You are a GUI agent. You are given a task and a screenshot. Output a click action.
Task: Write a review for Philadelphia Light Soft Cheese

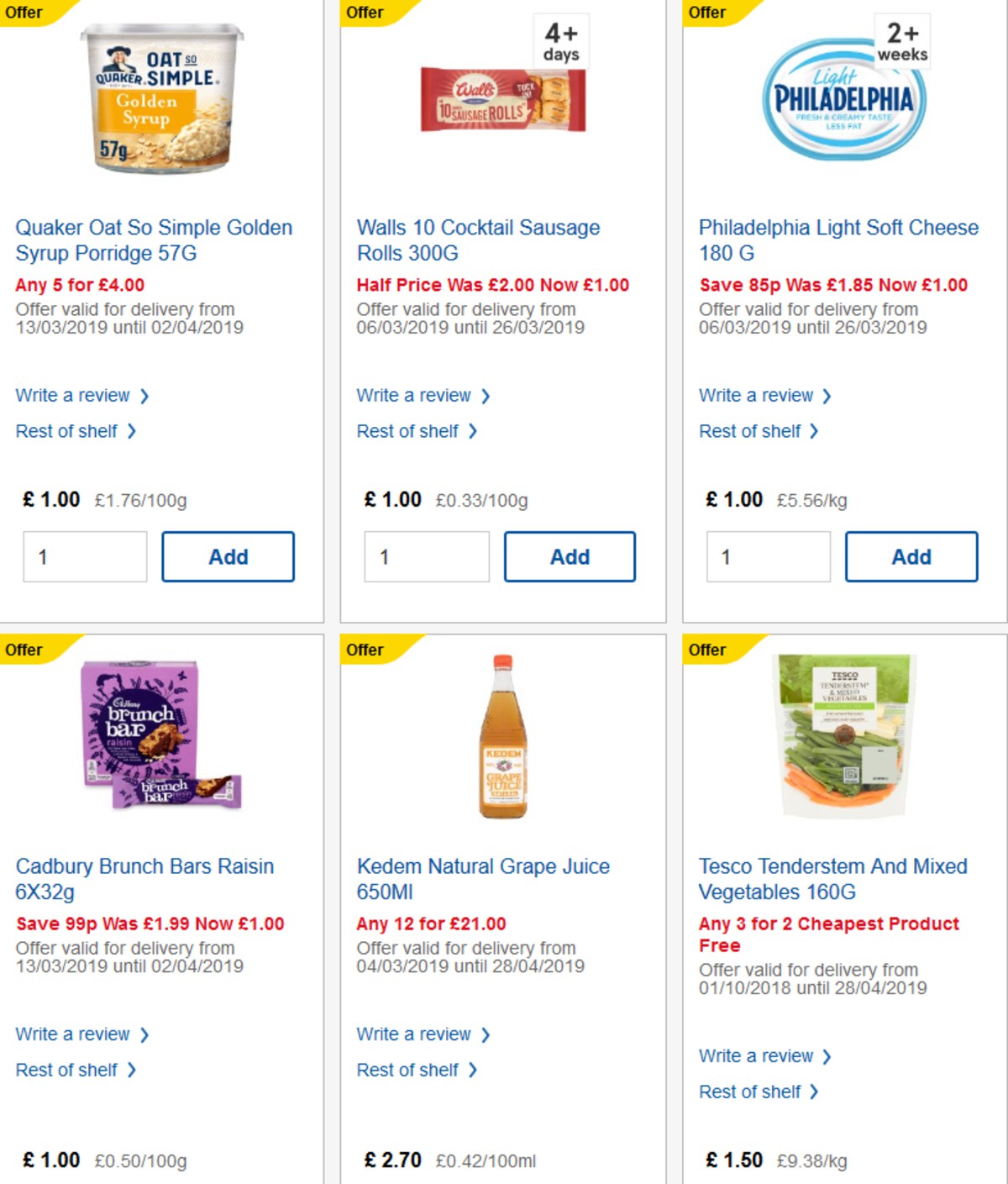(757, 395)
